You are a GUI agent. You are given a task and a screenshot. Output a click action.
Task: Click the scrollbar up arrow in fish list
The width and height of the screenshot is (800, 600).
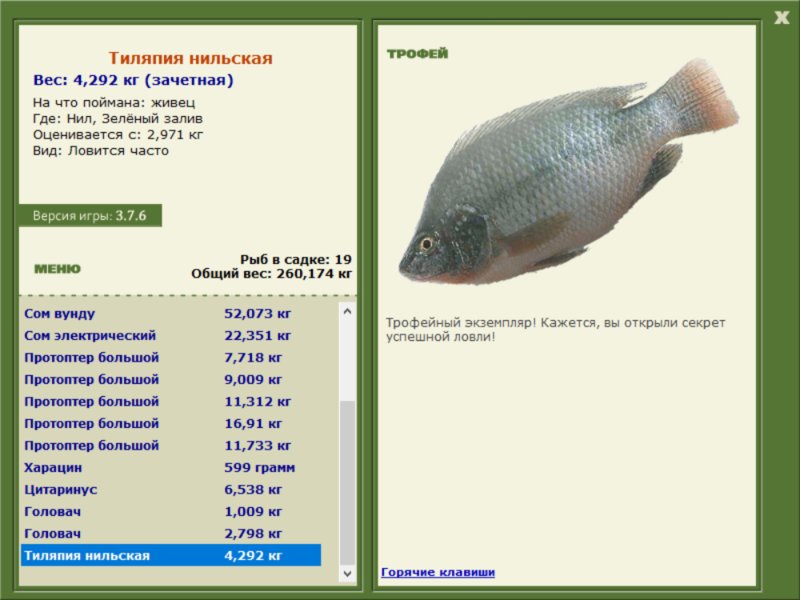[347, 311]
